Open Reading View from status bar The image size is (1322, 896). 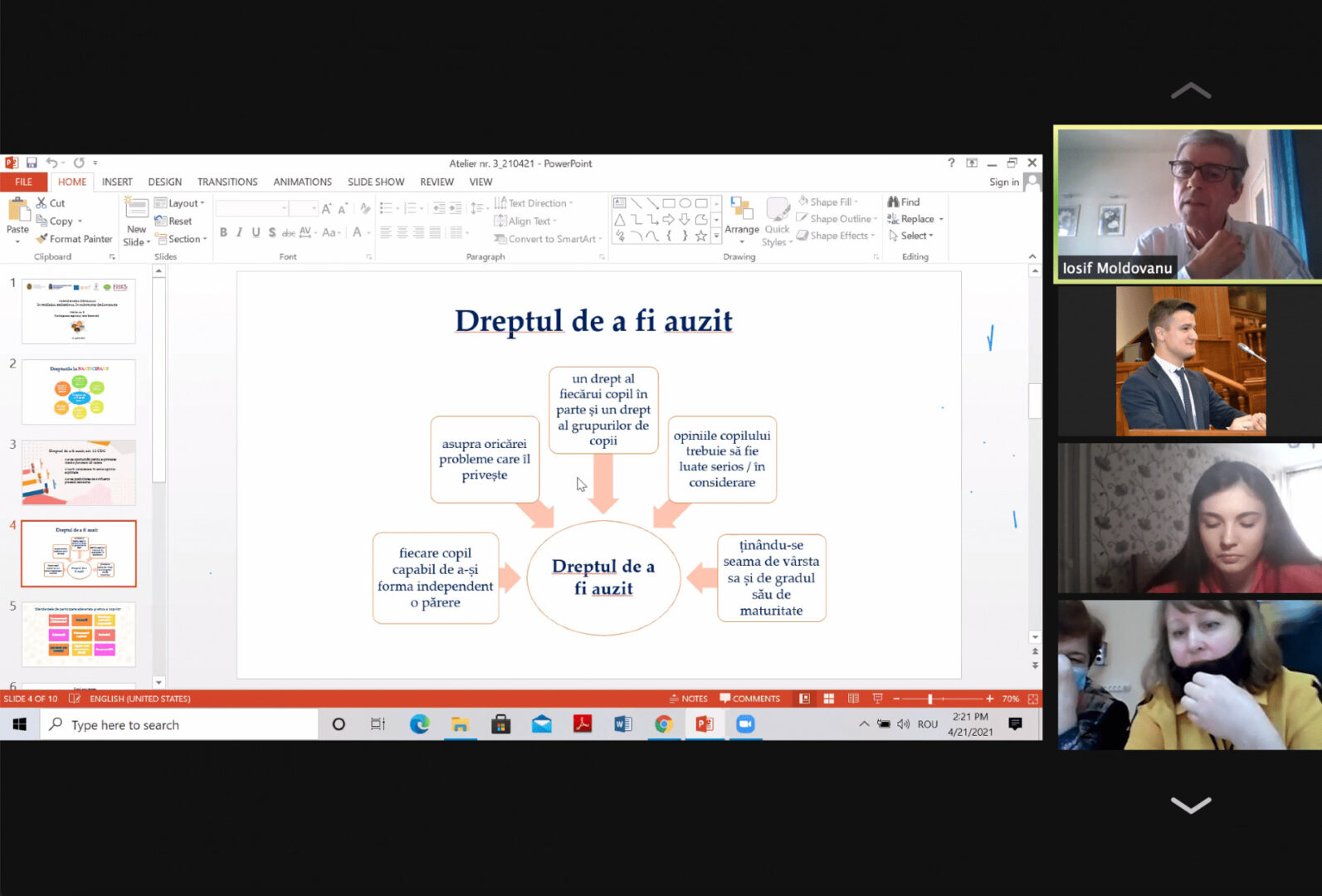[853, 699]
